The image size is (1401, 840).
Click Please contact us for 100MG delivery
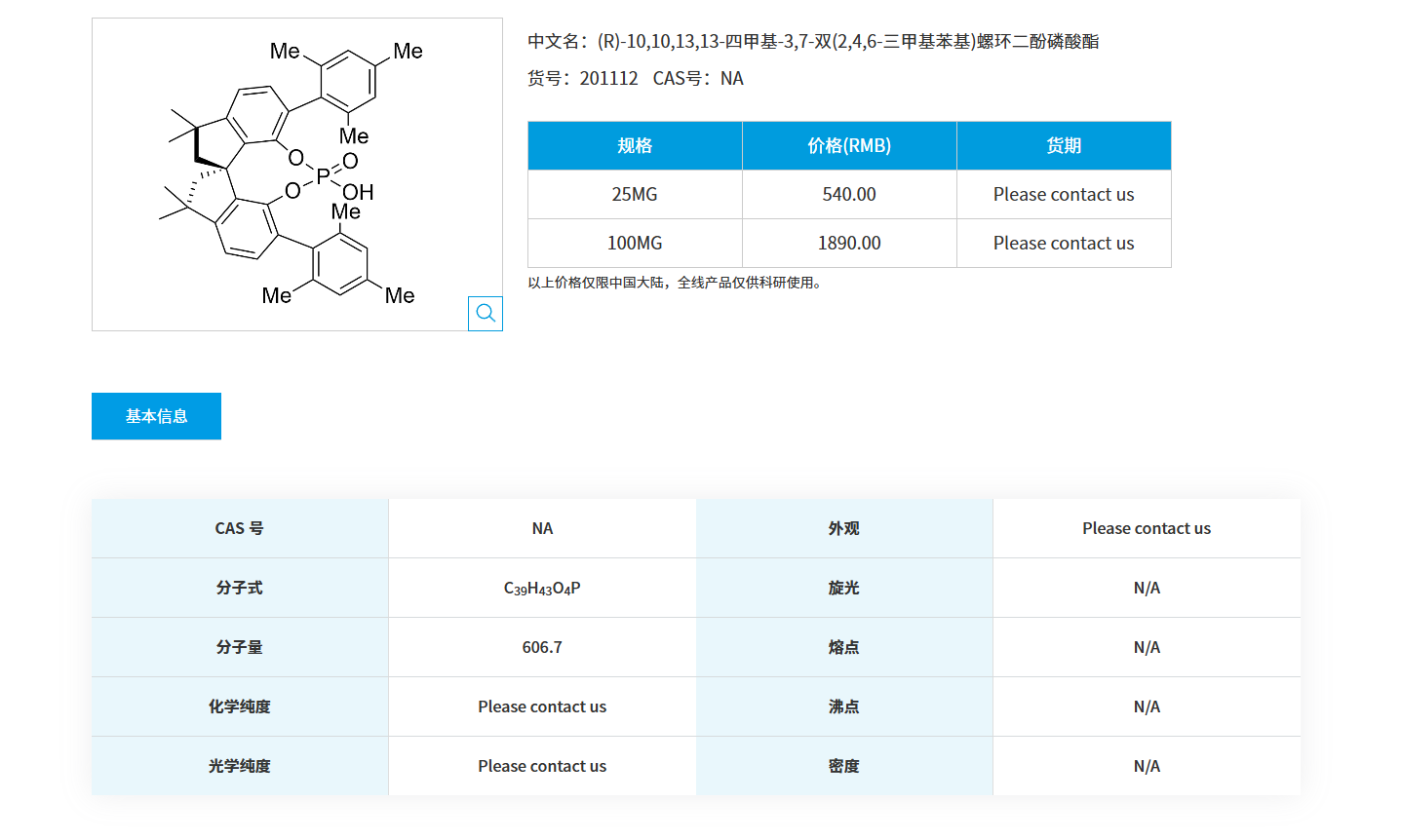[x=1063, y=243]
